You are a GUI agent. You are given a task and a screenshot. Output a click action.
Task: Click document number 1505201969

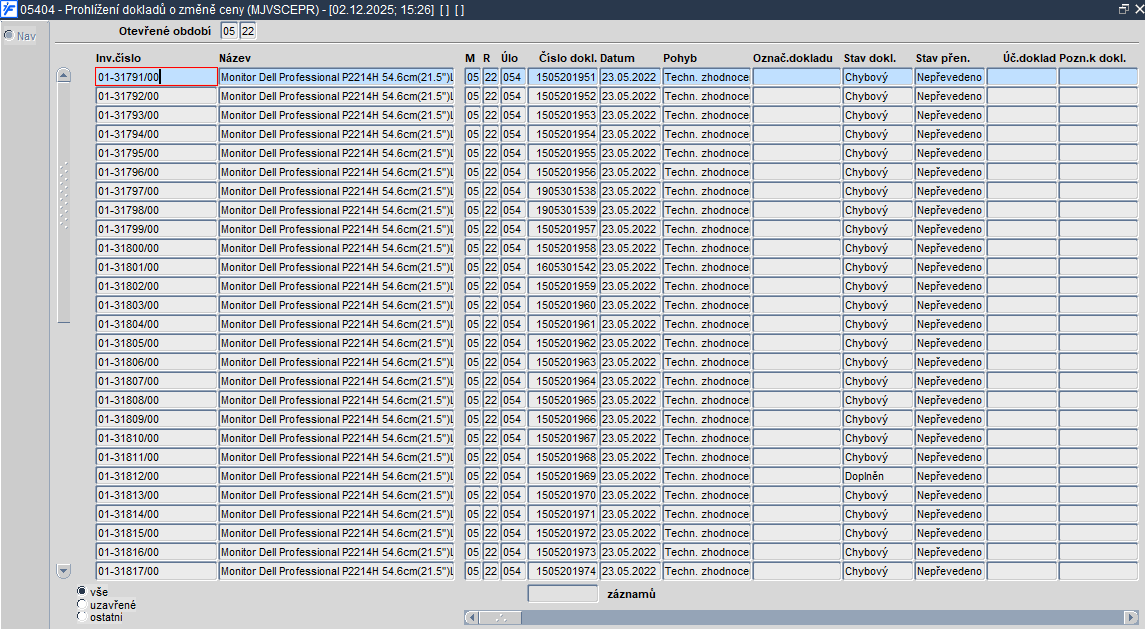(x=563, y=476)
